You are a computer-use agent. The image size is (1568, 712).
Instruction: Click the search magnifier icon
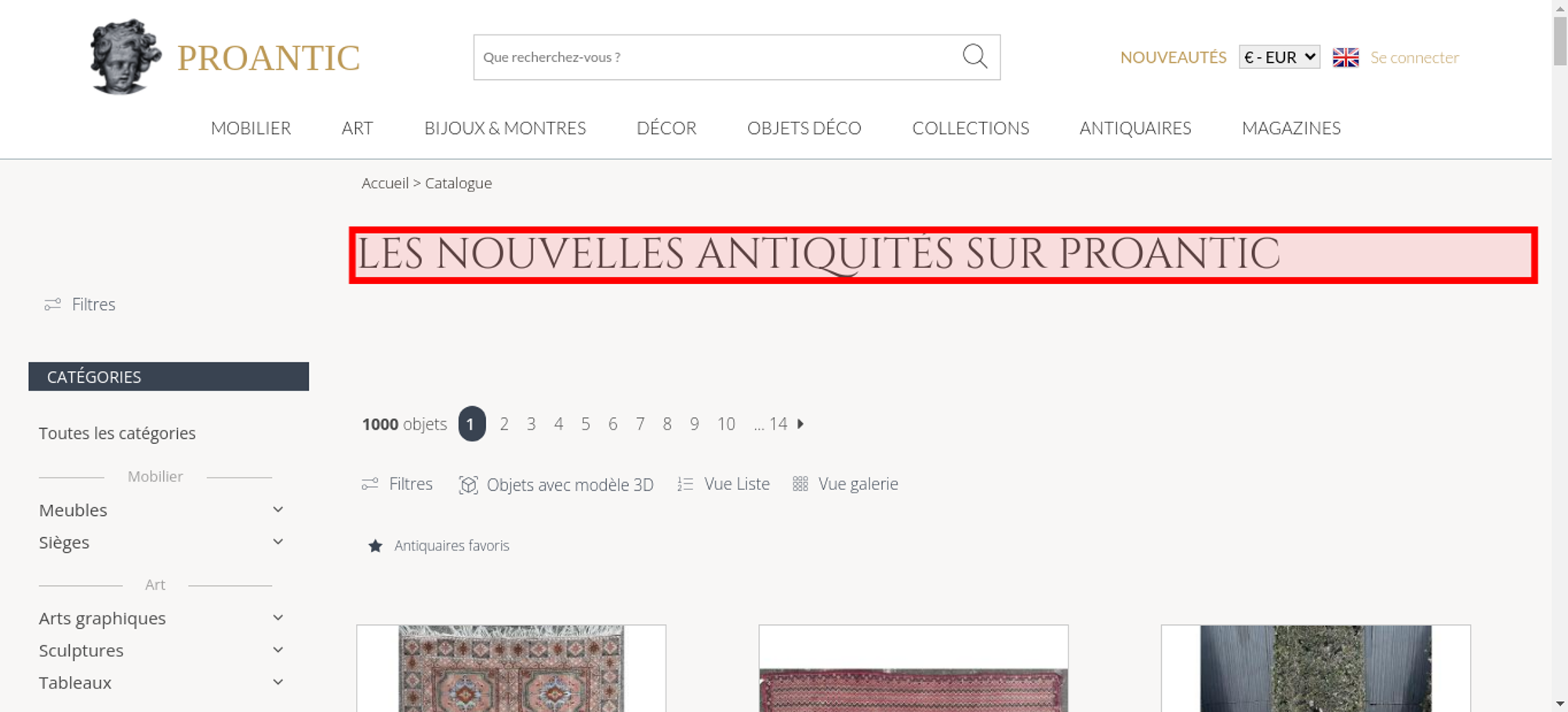(975, 56)
